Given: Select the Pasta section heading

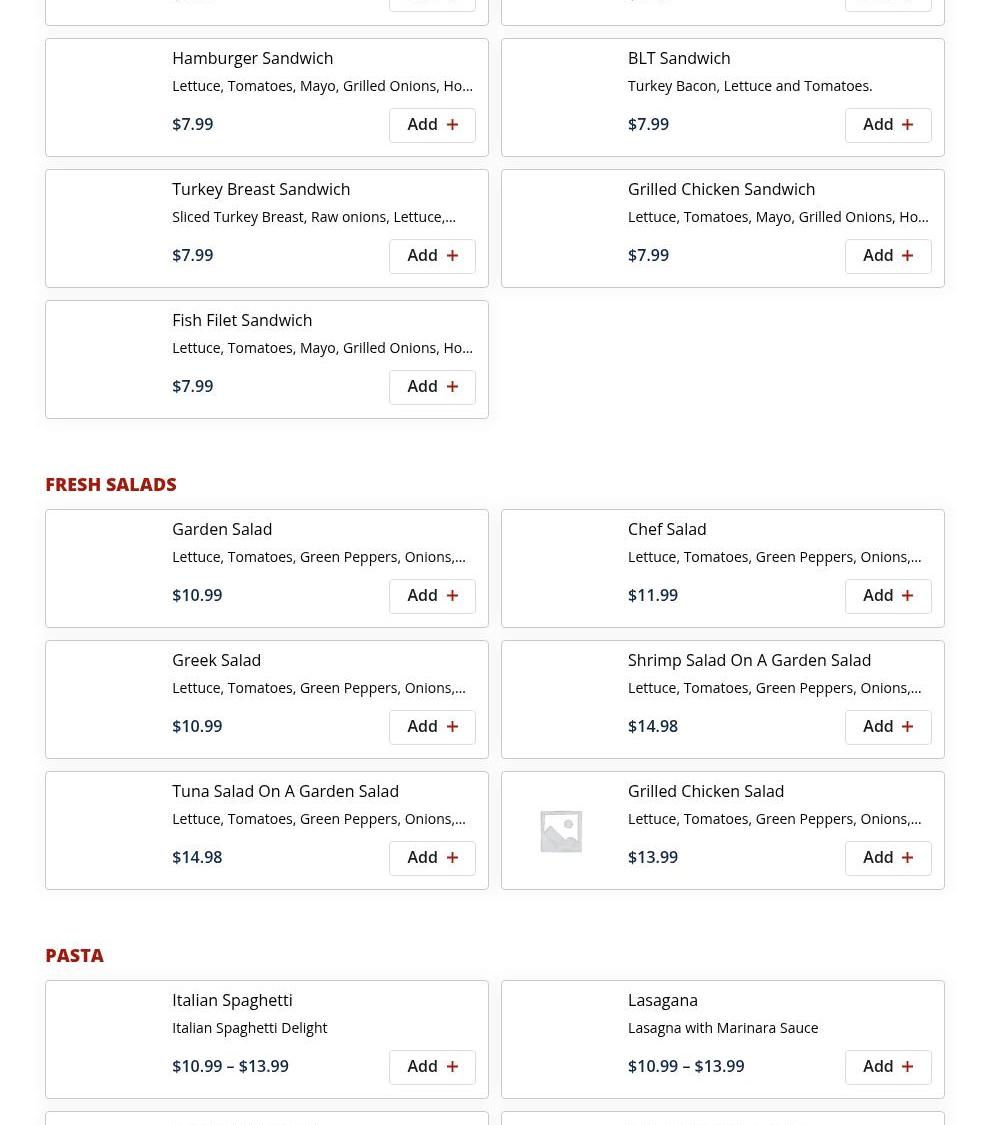Looking at the screenshot, I should (x=74, y=955).
